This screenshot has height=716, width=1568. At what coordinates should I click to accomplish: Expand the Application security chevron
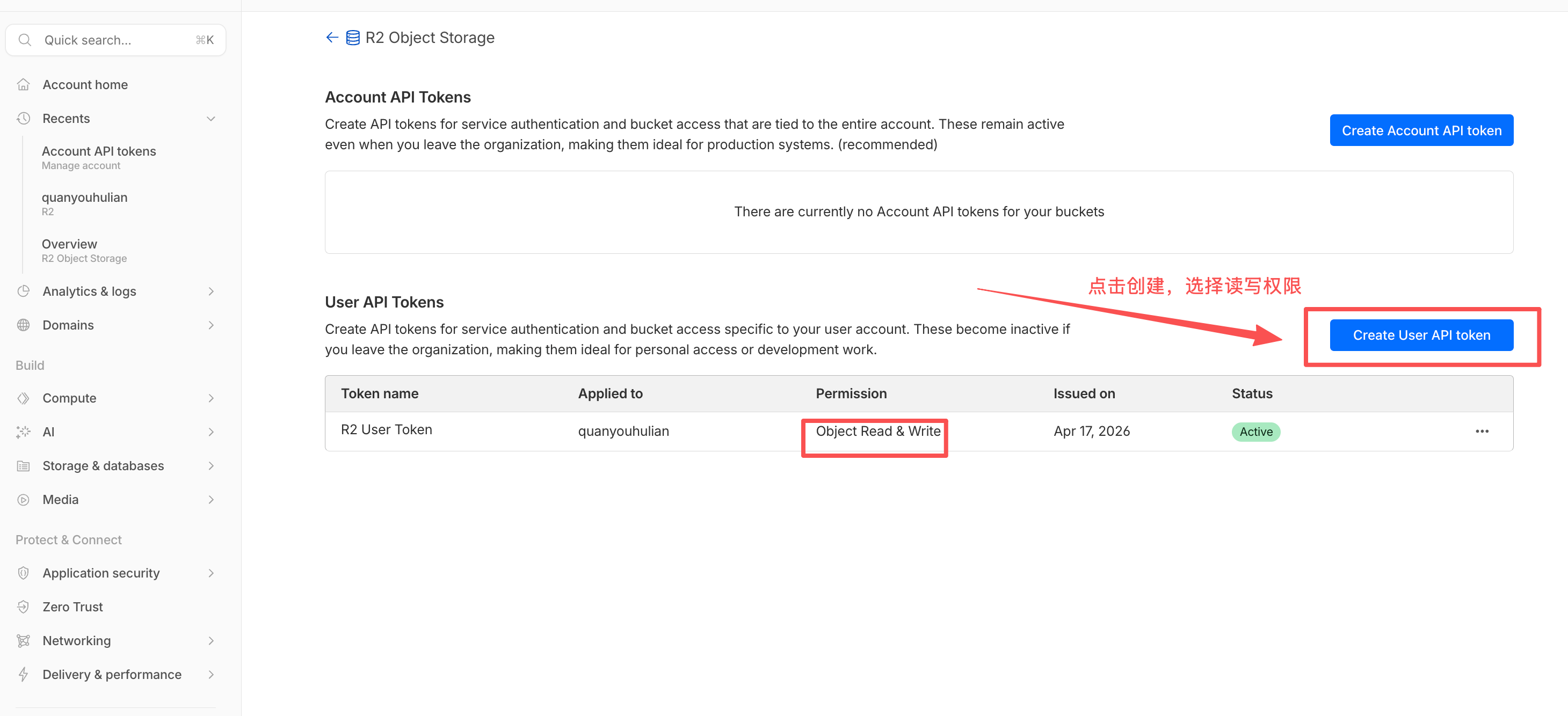[x=210, y=573]
